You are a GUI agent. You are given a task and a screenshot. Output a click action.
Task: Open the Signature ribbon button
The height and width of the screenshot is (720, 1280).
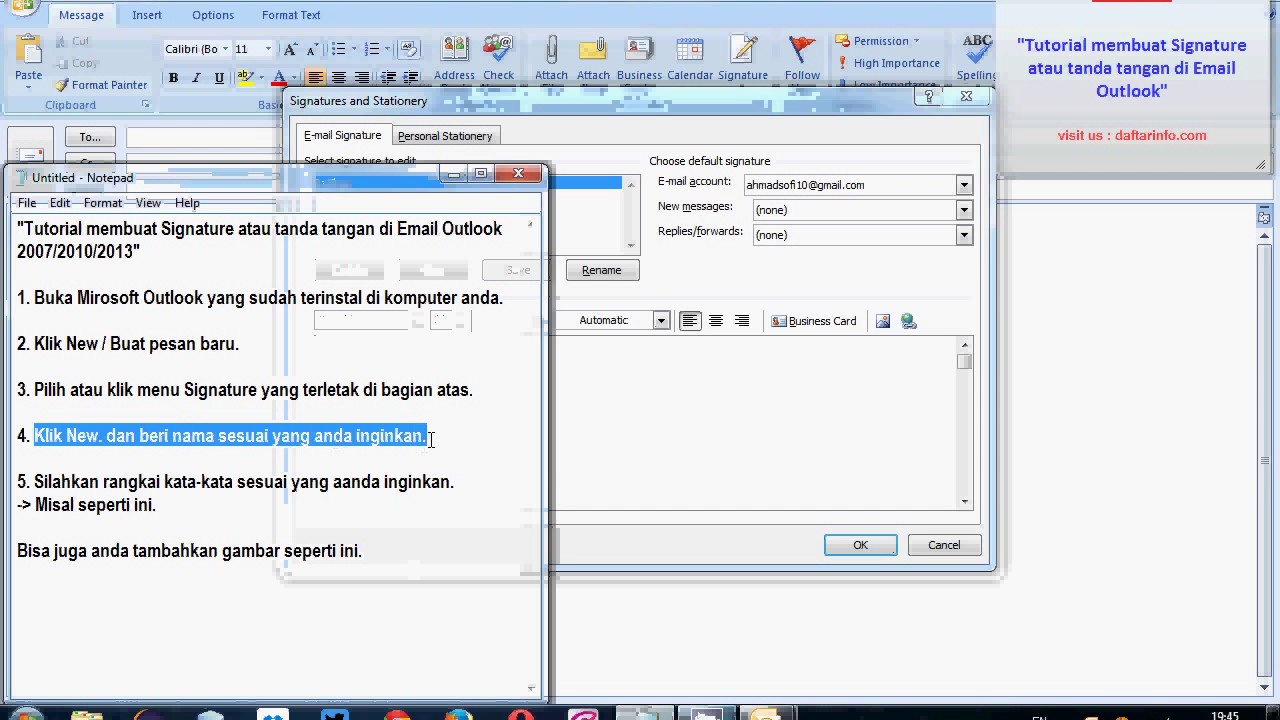tap(743, 58)
